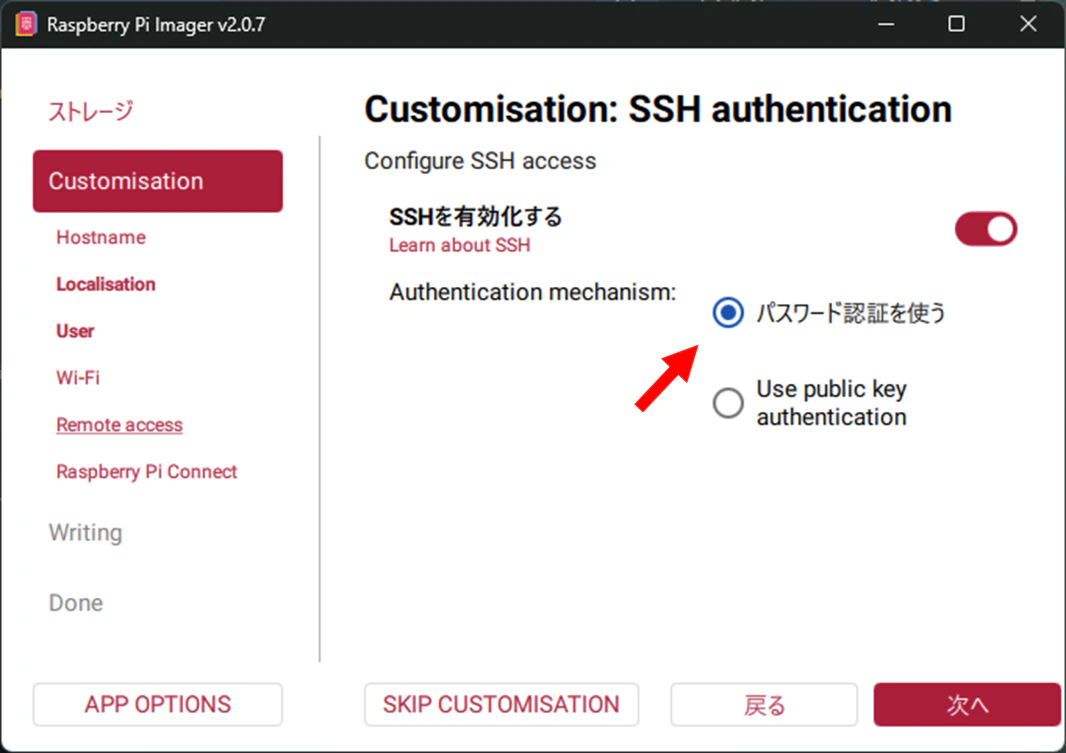This screenshot has width=1066, height=753.
Task: Maximize the Raspberry Pi Imager window
Action: click(957, 24)
